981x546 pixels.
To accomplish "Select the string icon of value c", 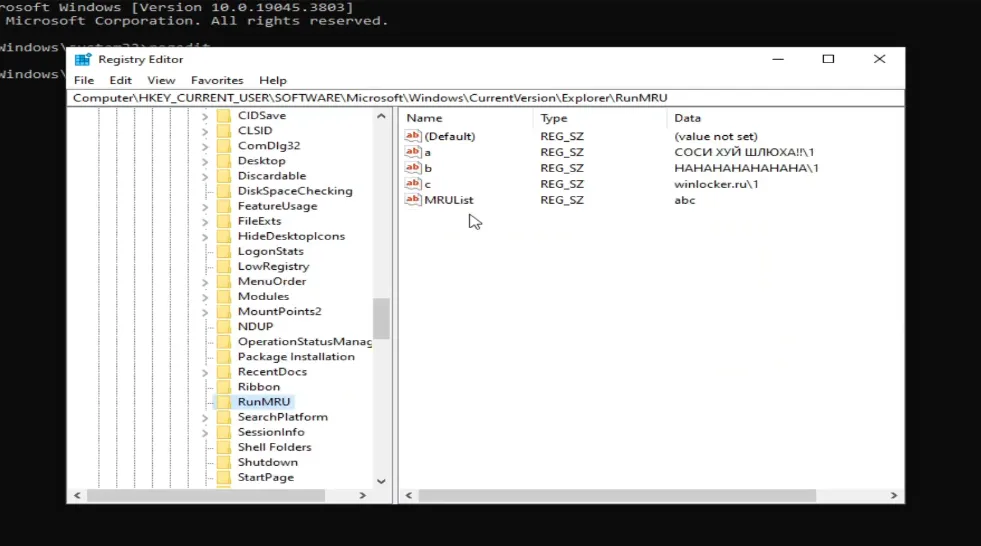I will point(413,184).
